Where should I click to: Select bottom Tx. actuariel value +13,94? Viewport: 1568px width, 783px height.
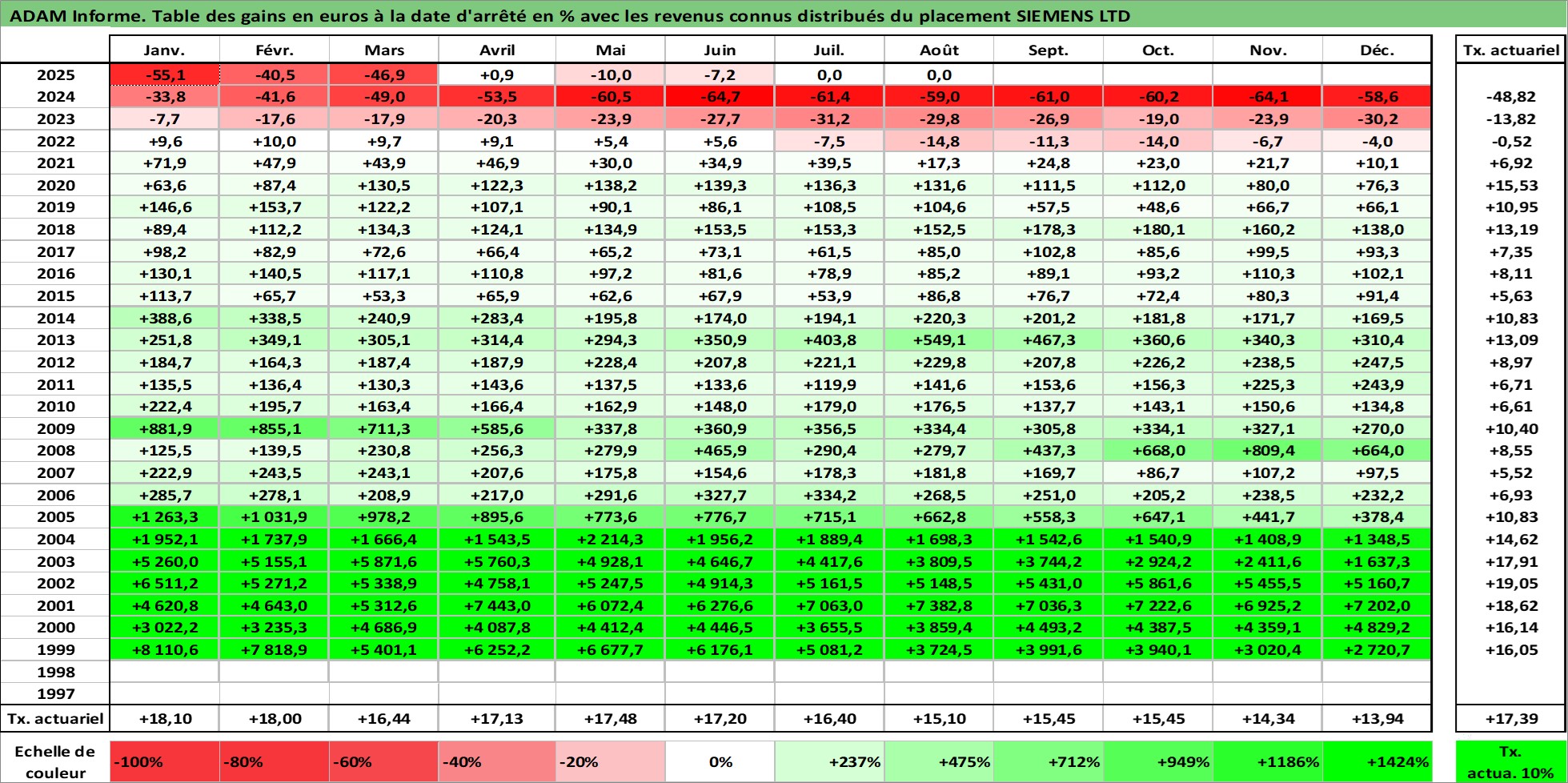(1377, 719)
